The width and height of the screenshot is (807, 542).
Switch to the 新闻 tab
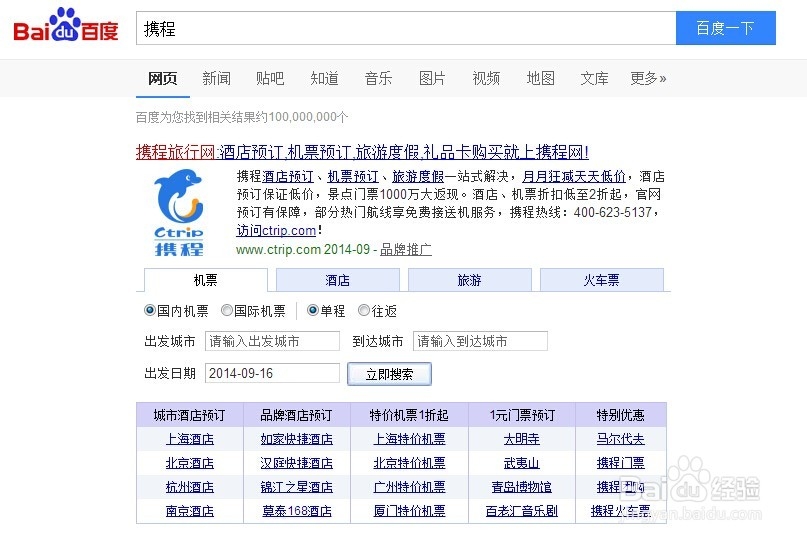pyautogui.click(x=217, y=78)
